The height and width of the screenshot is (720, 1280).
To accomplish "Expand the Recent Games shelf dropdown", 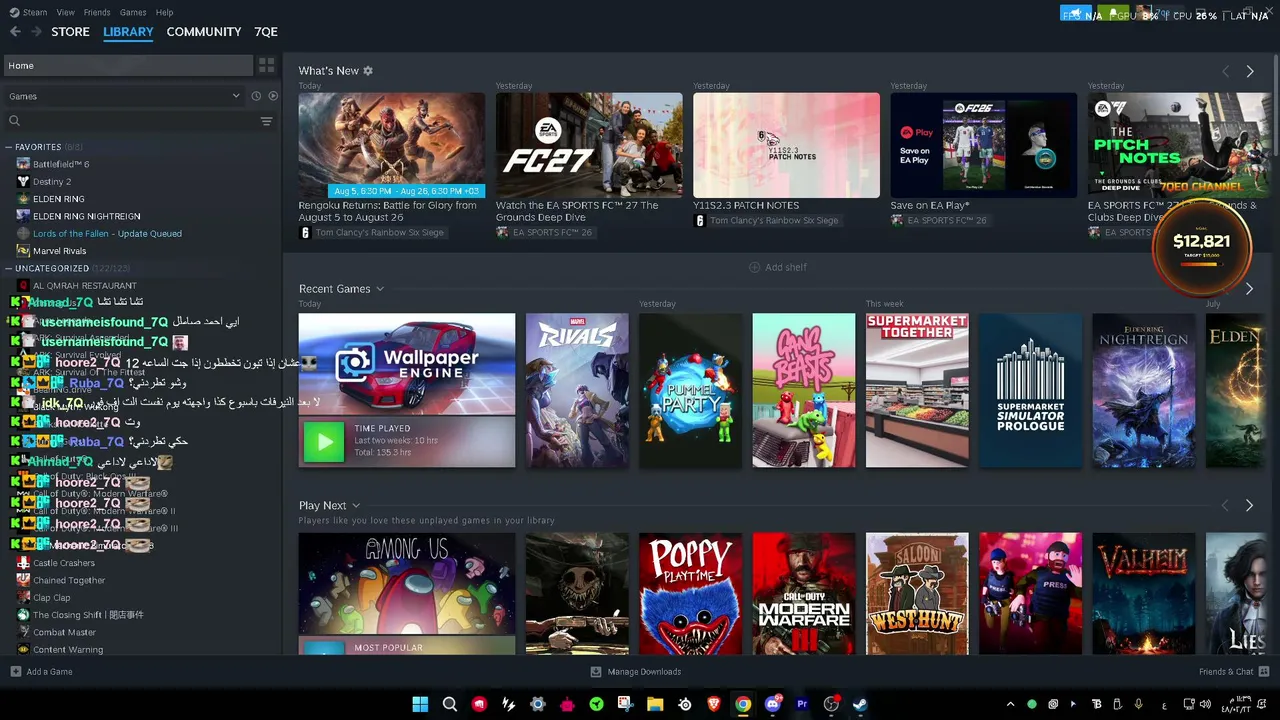I will coord(380,289).
